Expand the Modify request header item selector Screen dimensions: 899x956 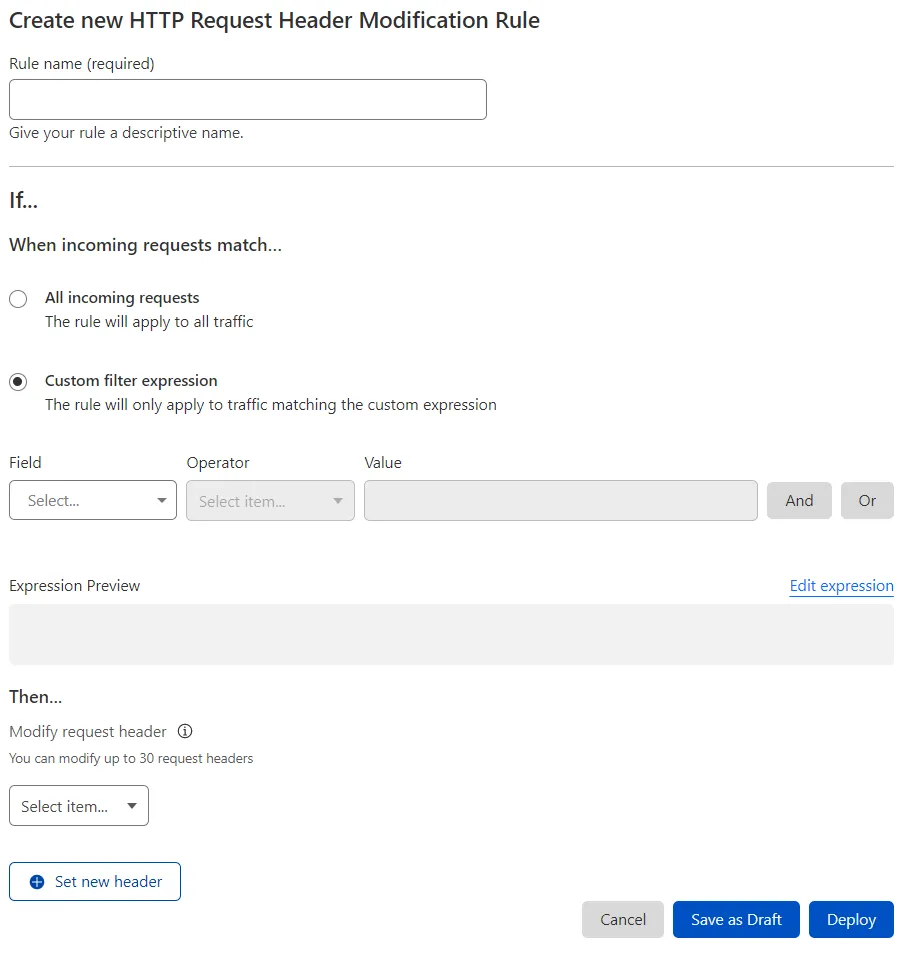click(x=78, y=805)
